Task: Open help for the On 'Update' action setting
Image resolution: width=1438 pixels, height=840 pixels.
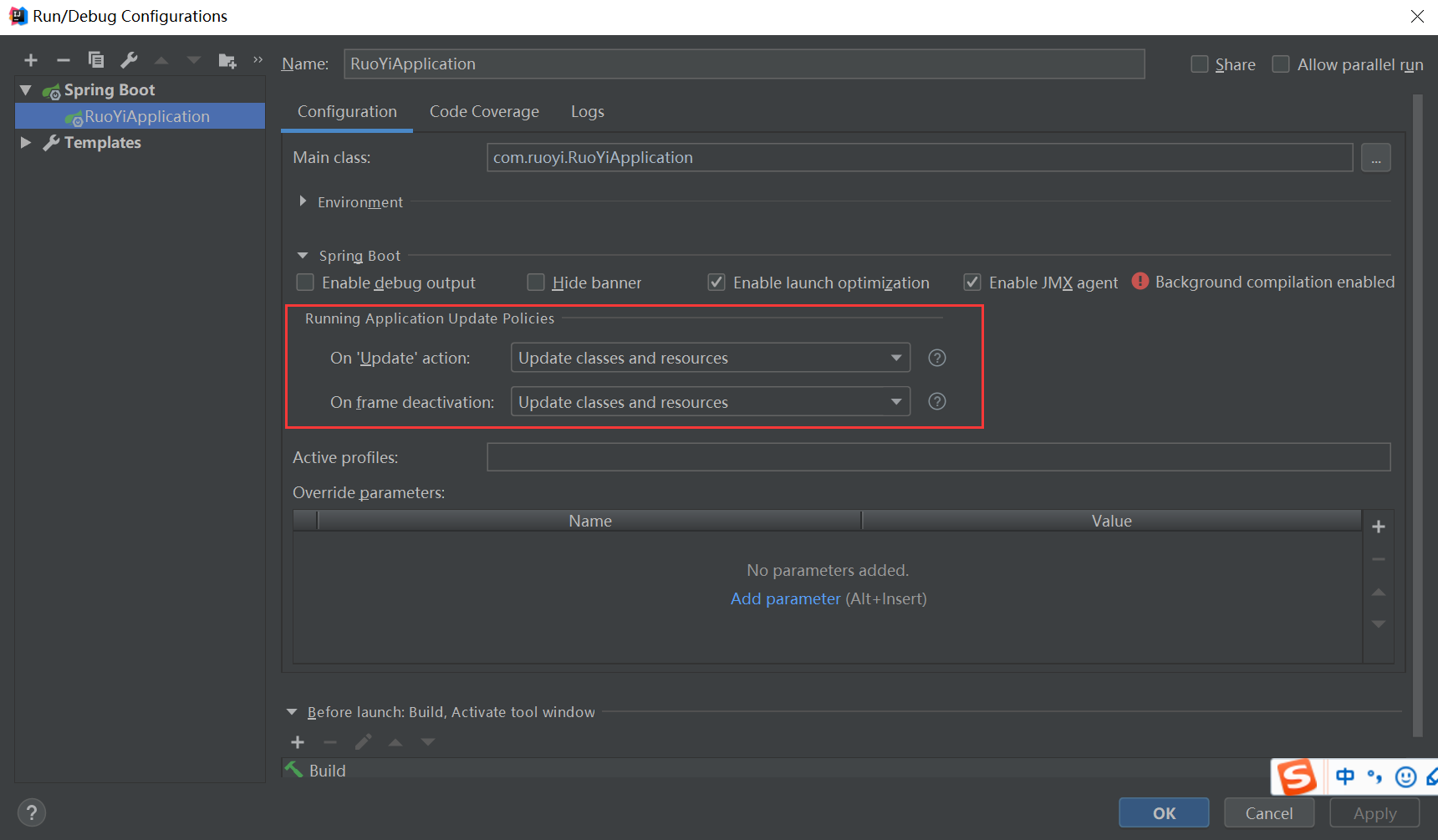Action: 936,357
